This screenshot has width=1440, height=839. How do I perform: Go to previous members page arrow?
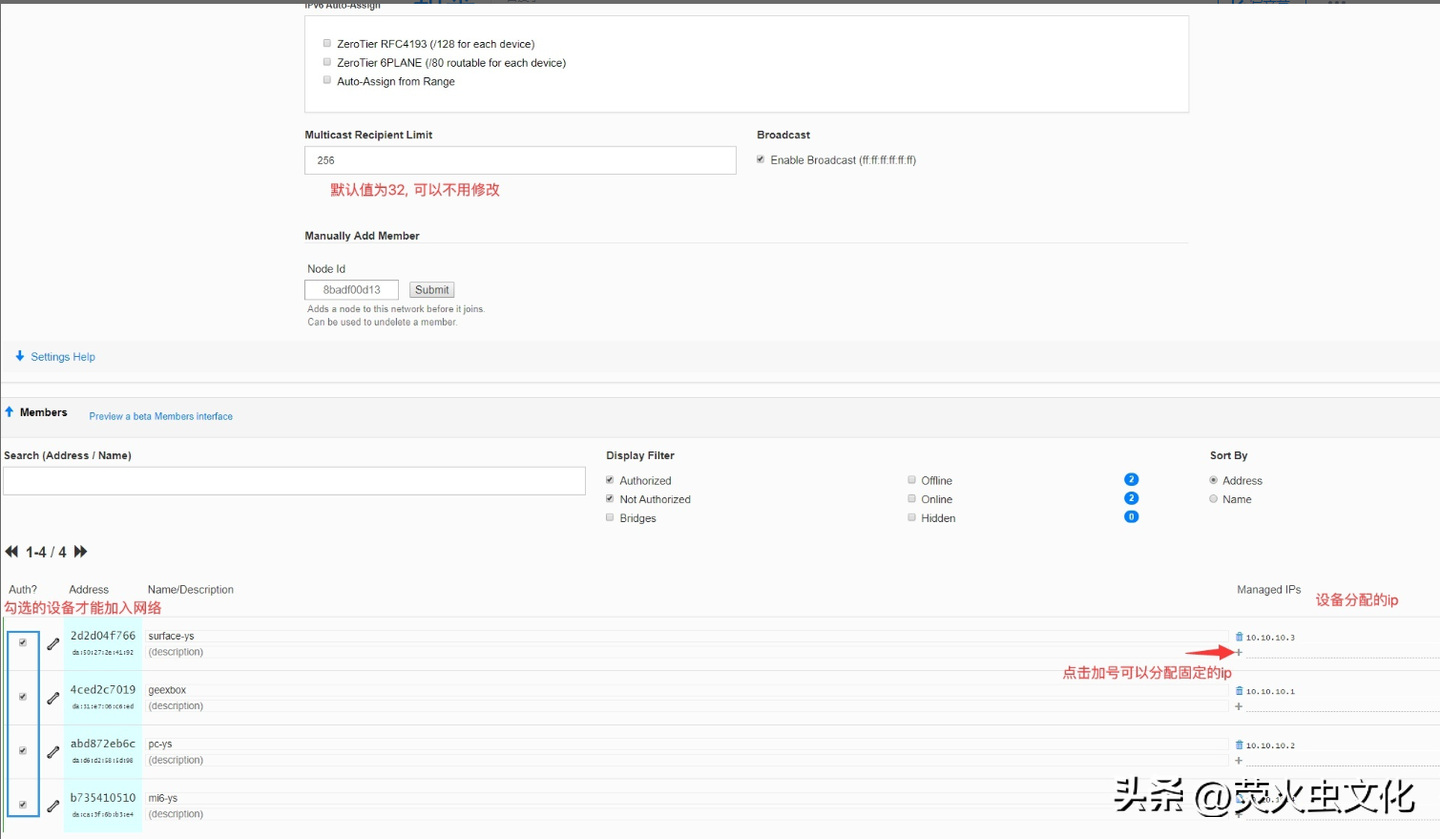pos(12,552)
